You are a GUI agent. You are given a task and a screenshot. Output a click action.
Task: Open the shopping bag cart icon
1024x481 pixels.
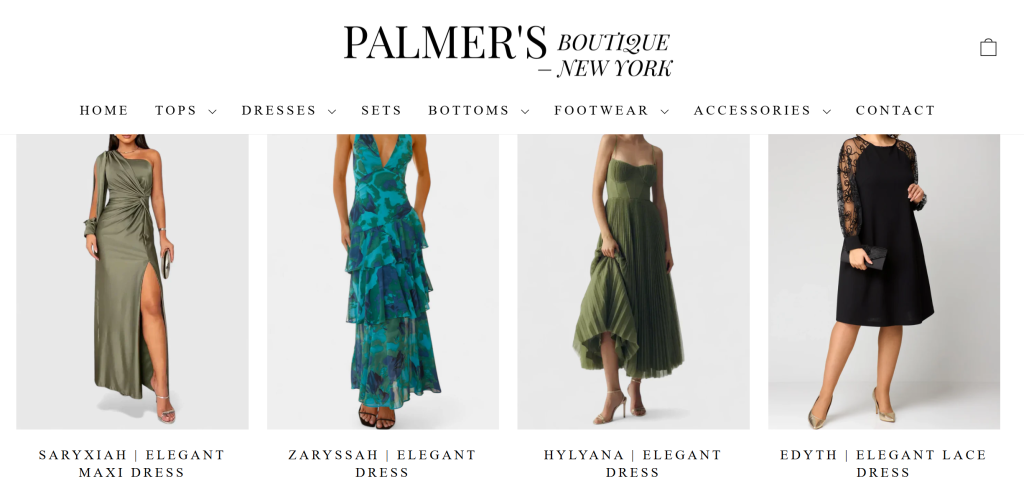pos(988,47)
